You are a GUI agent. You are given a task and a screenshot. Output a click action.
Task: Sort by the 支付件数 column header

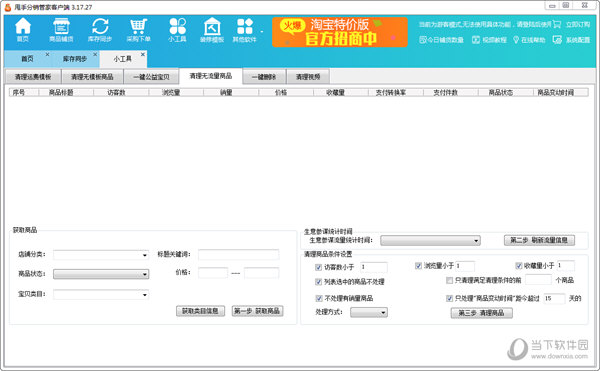450,92
